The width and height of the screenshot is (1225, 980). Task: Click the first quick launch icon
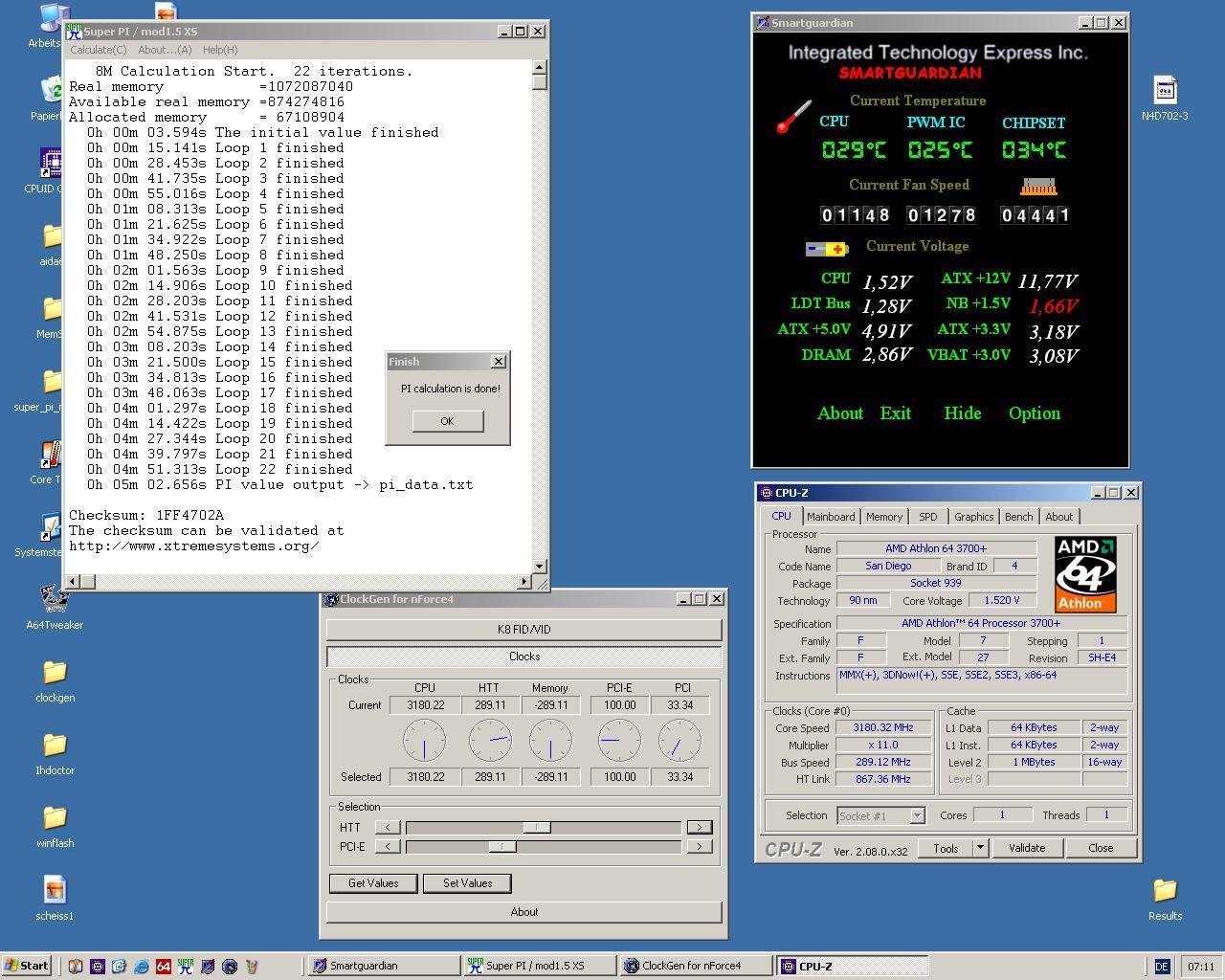76,966
